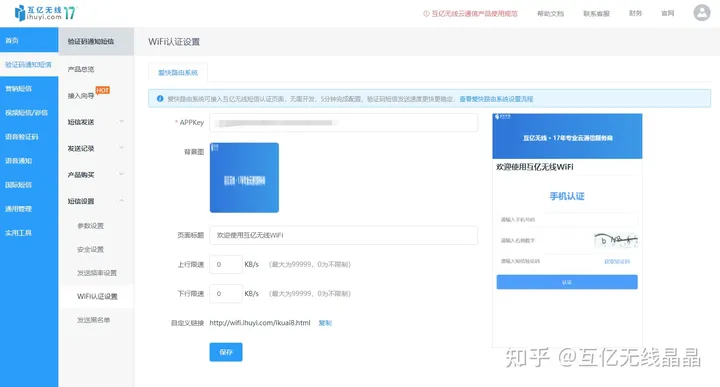Screen dimensions: 720x387
Task: Click the phone number field in the preview
Action: click(x=567, y=219)
